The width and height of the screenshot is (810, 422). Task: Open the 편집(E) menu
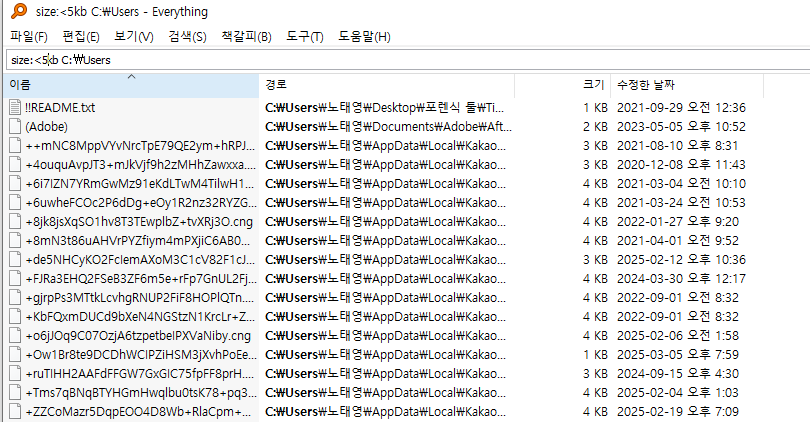[81, 37]
